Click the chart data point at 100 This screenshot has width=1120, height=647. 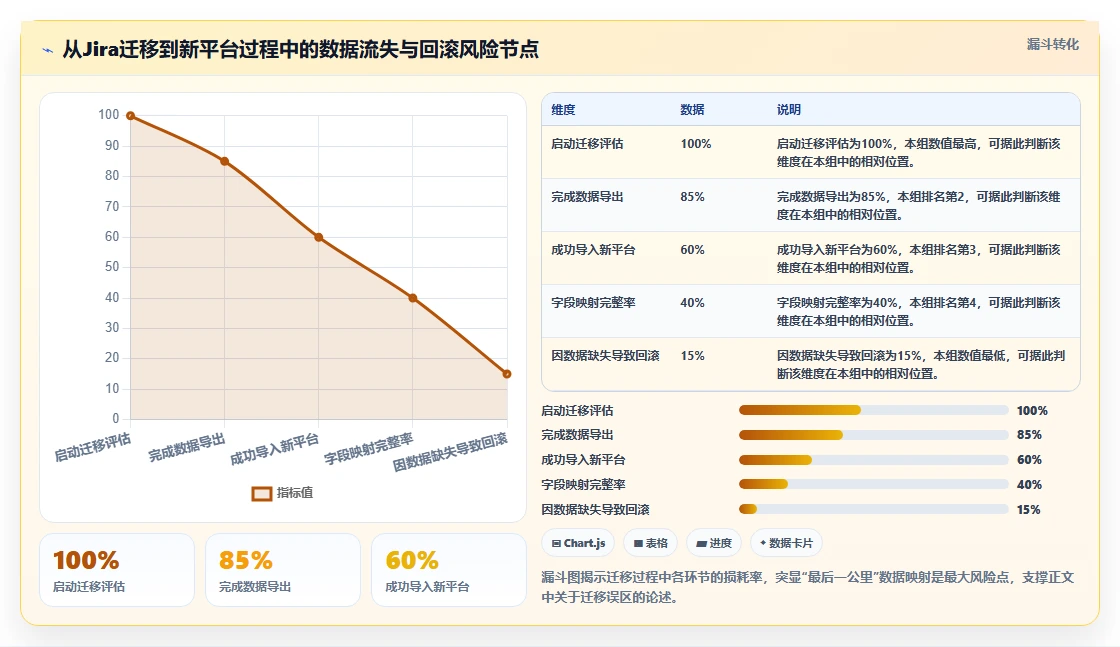(130, 116)
